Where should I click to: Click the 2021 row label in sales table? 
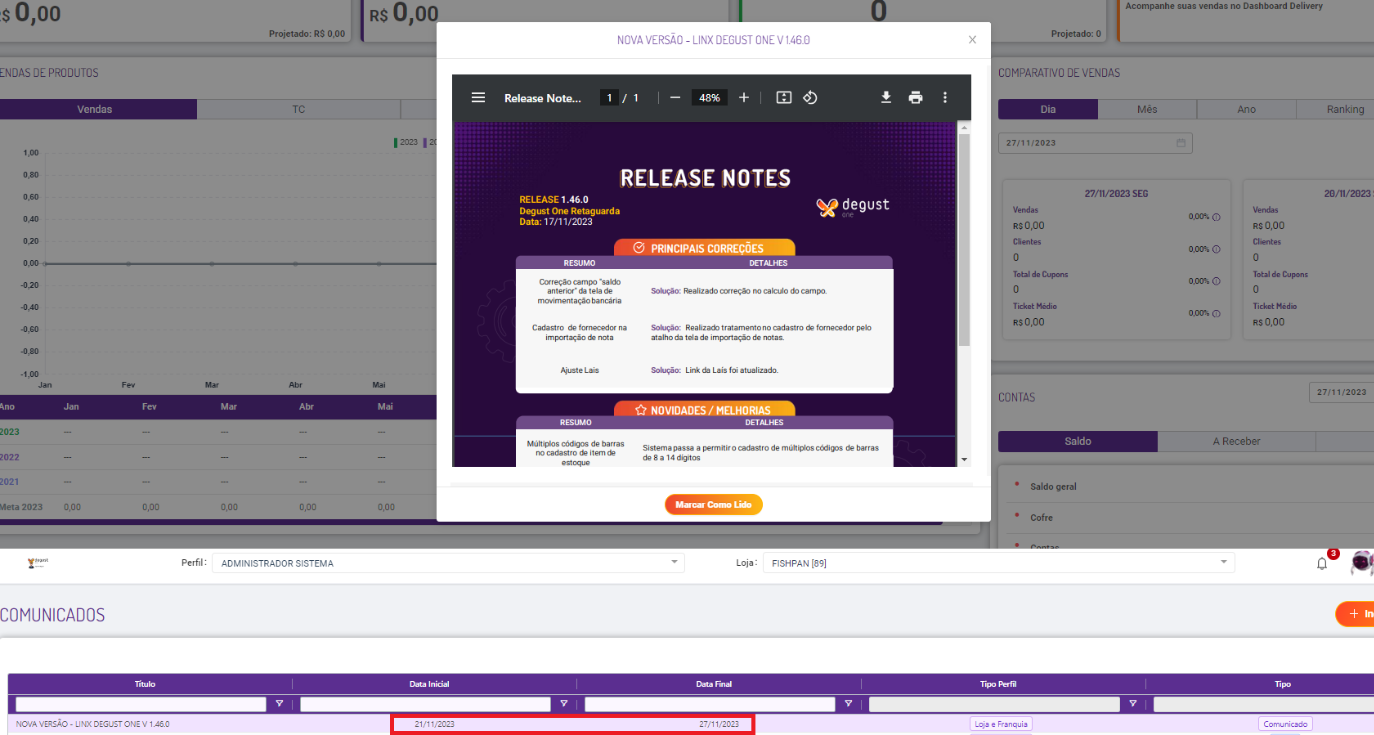pyautogui.click(x=9, y=482)
